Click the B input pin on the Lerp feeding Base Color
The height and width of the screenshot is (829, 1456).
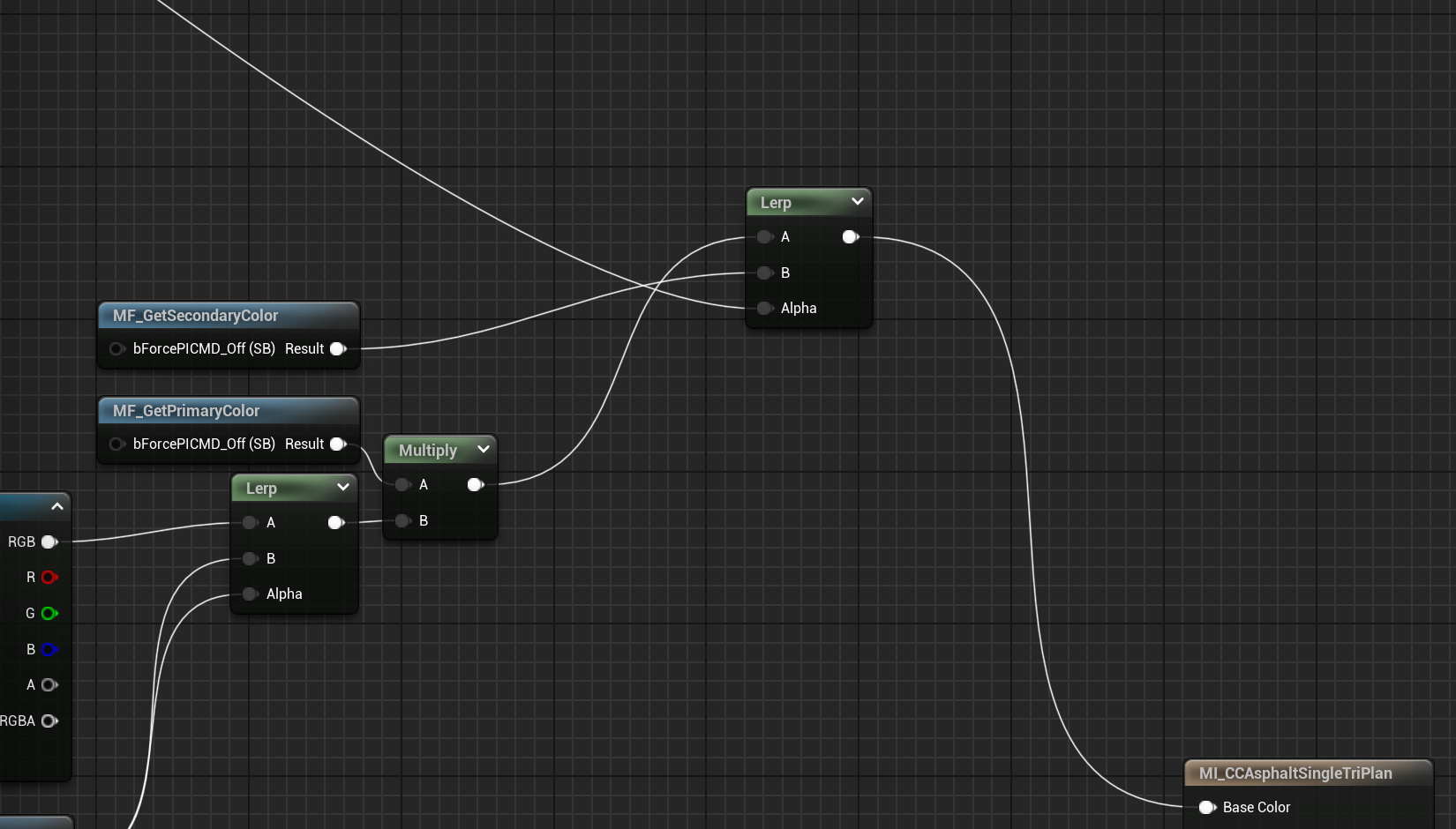[x=765, y=273]
